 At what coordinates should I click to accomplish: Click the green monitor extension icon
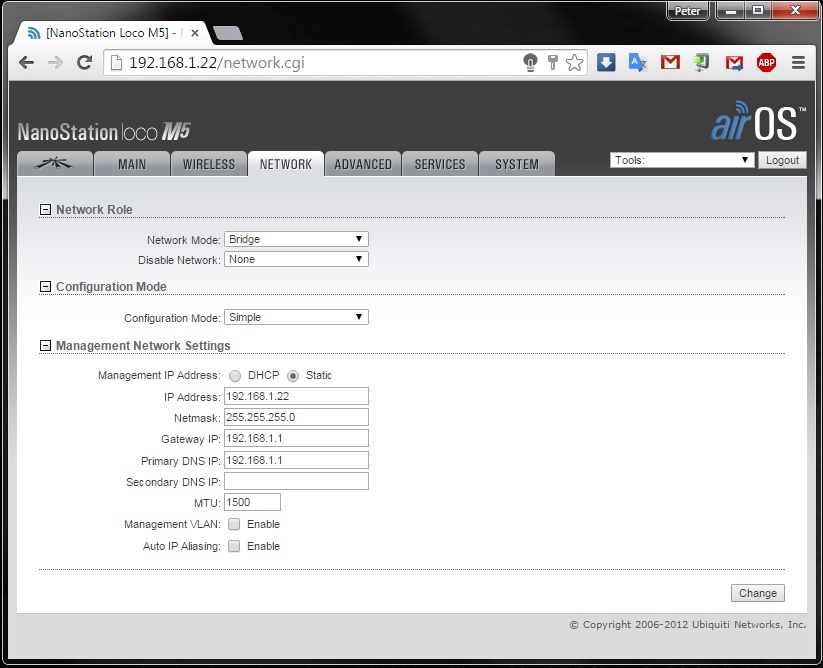[701, 62]
